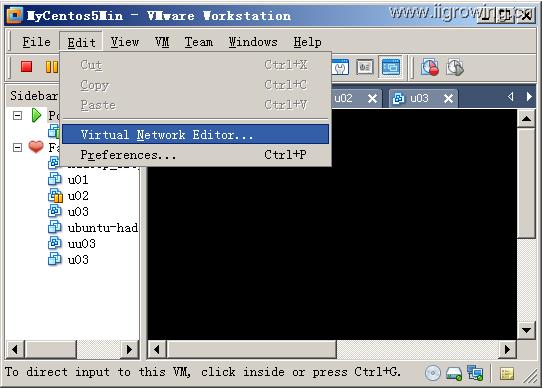Click the yellow message log status icon
The height and width of the screenshot is (388, 542).
click(x=507, y=373)
